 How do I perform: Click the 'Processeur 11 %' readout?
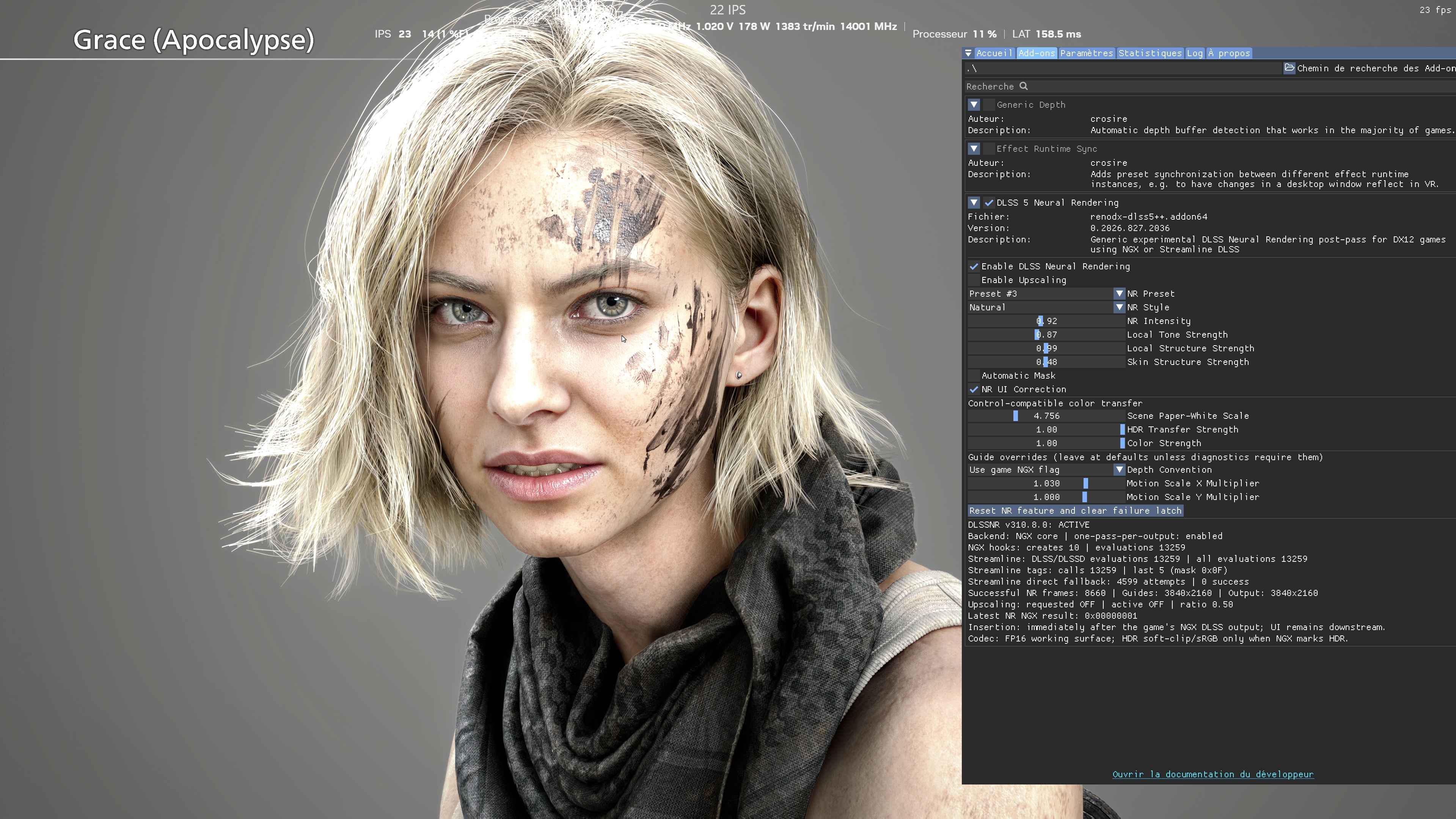point(955,34)
